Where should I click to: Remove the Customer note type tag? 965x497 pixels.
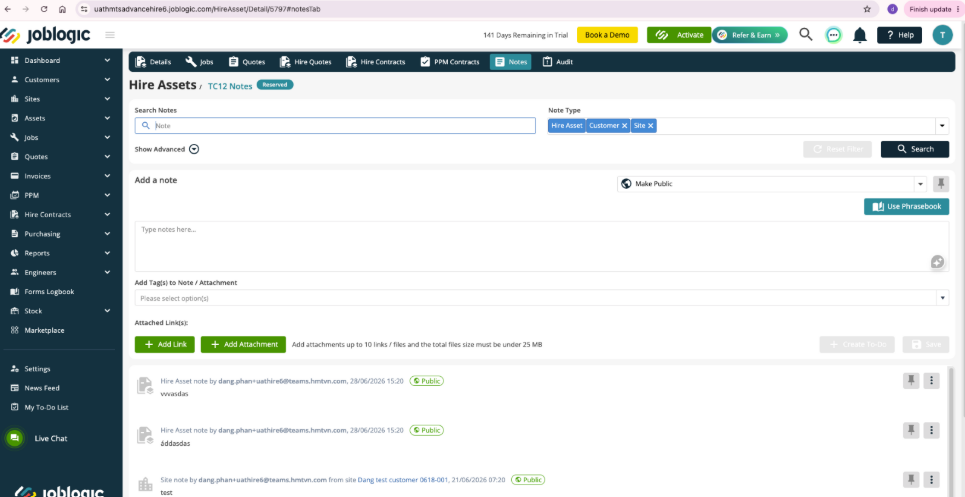coord(624,125)
